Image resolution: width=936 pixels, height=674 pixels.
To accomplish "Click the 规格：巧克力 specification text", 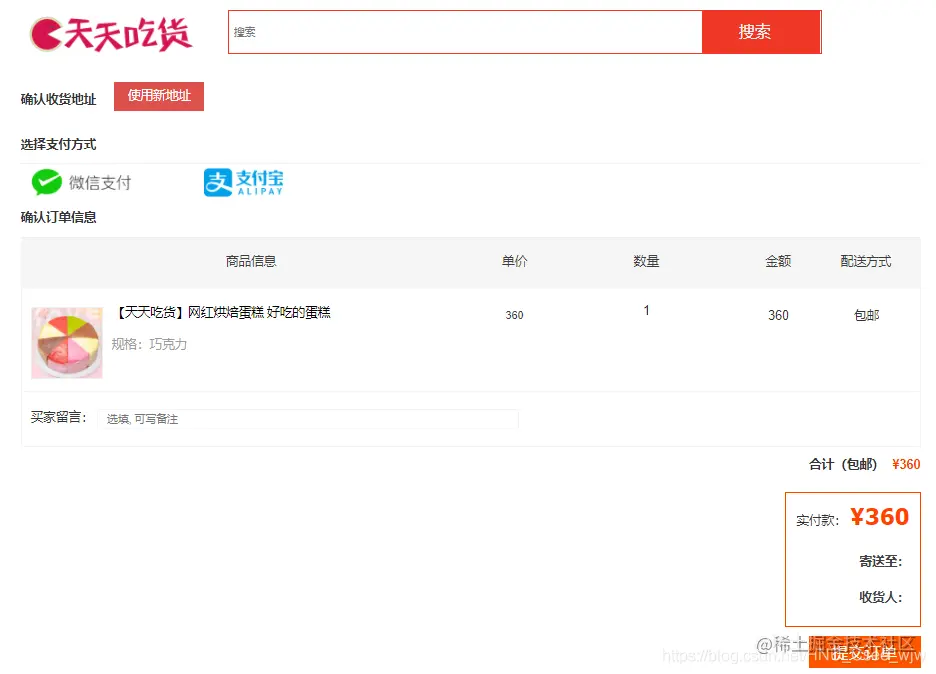I will click(x=149, y=344).
